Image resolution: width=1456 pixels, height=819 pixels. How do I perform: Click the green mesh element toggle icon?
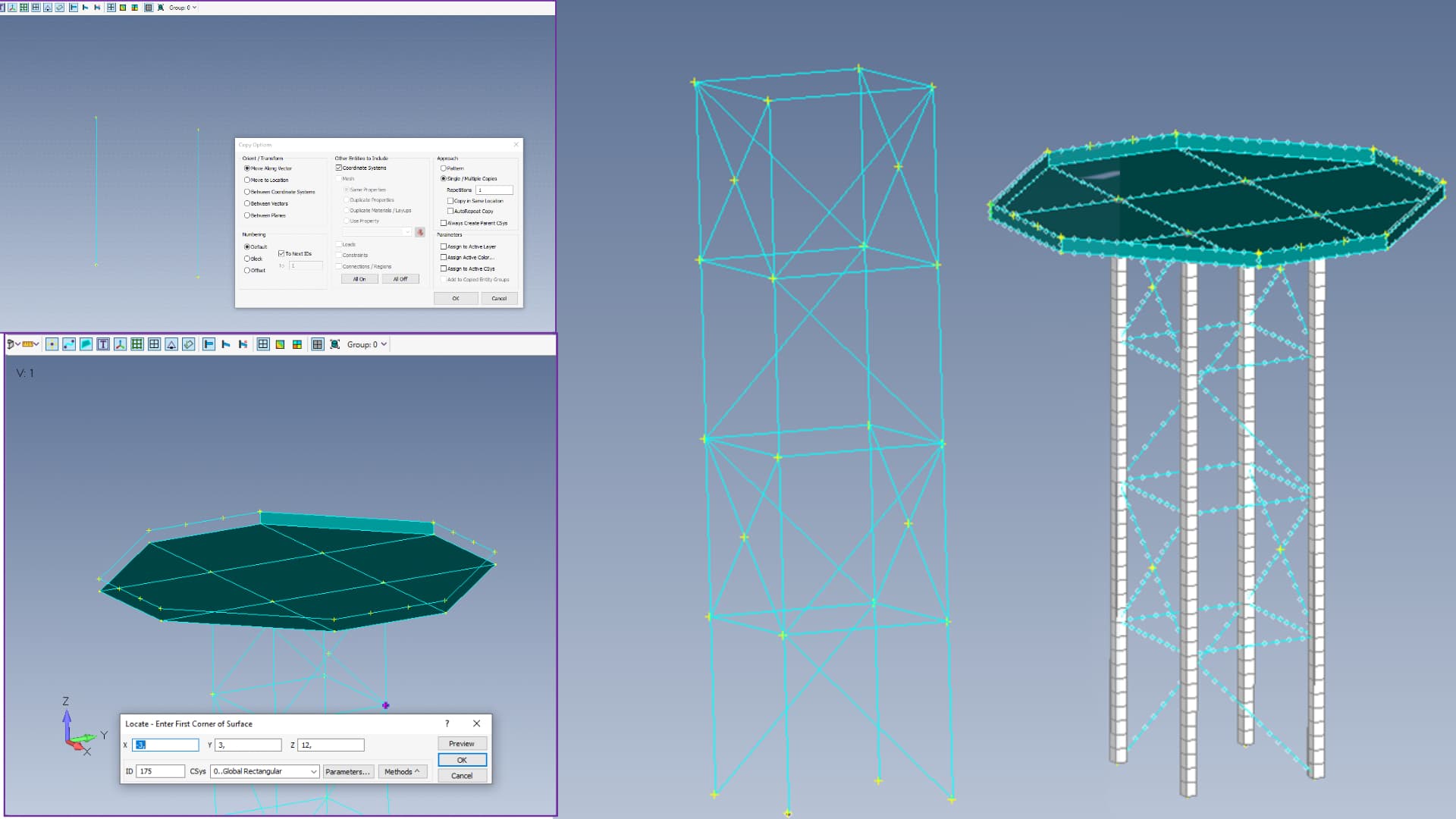point(137,344)
